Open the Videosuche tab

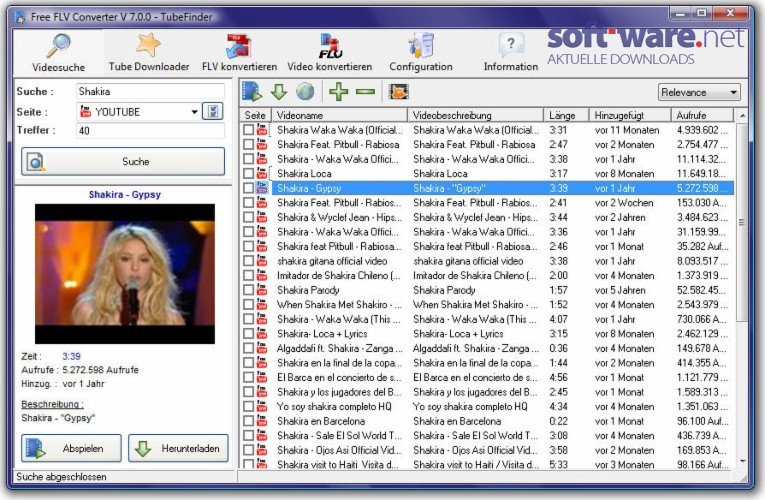point(59,53)
